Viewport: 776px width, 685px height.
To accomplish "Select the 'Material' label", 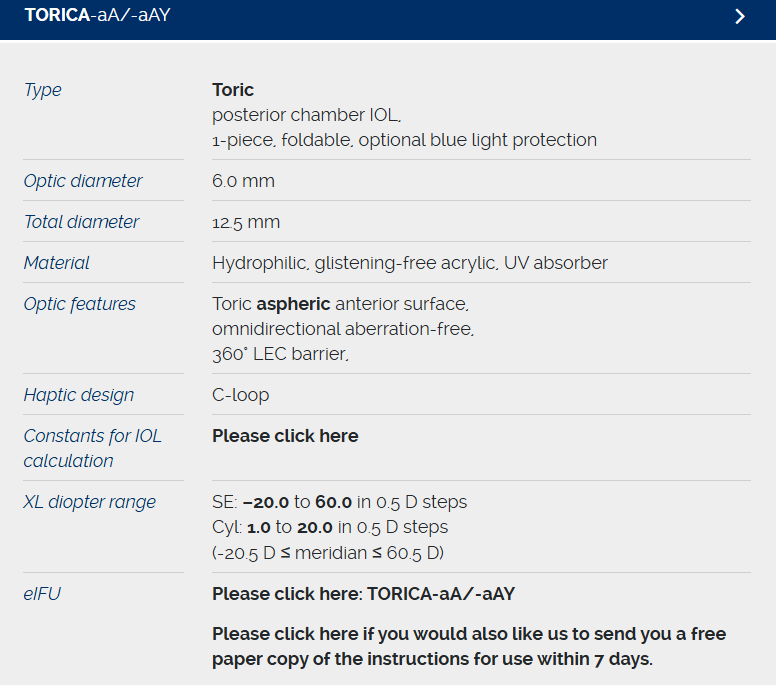I will click(56, 263).
